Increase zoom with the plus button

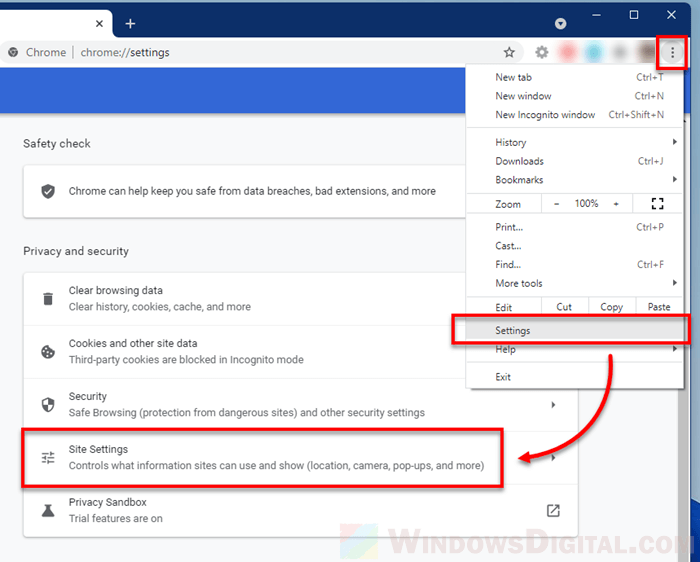pos(616,204)
